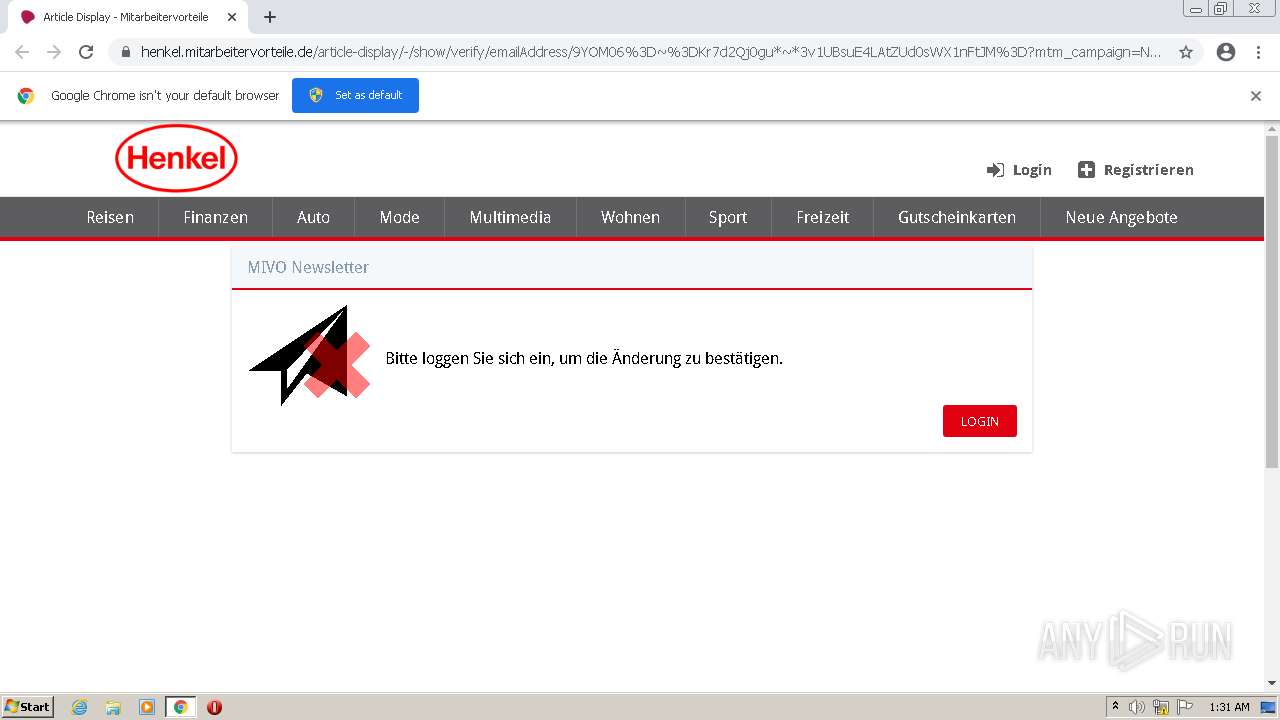Click the volume speaker tray icon

pyautogui.click(x=1137, y=707)
